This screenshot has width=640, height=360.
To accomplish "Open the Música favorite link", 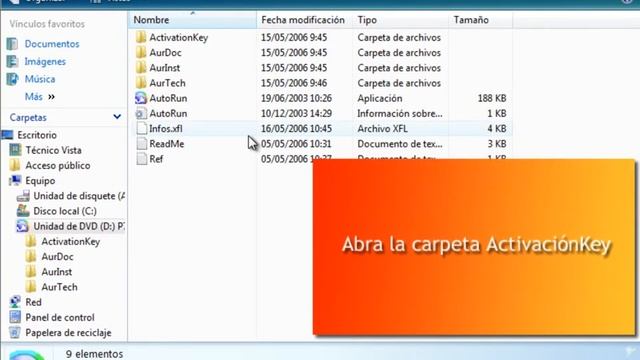I will (x=40, y=79).
